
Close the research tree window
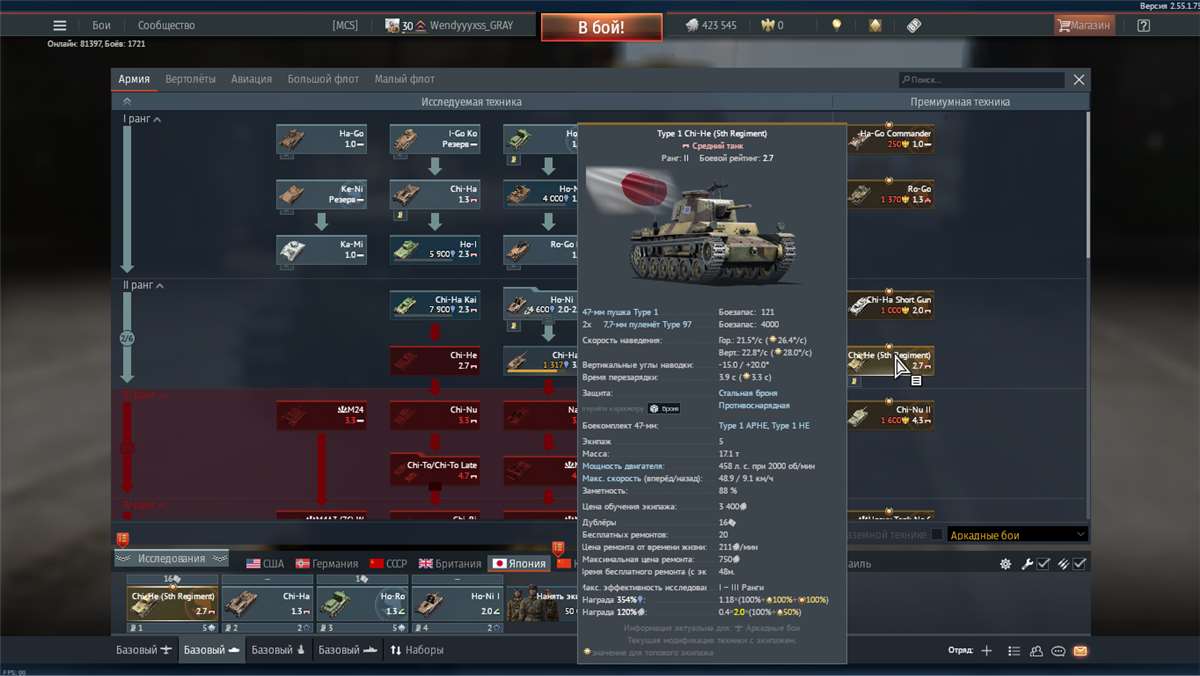click(1079, 79)
